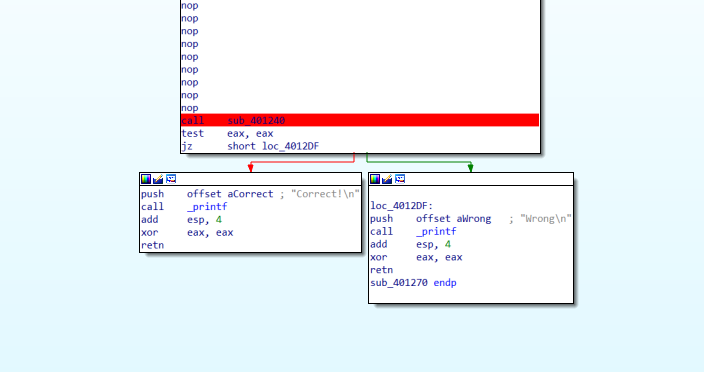Click the color icon on loc_4012DF block
The image size is (704, 372).
pyautogui.click(x=375, y=179)
